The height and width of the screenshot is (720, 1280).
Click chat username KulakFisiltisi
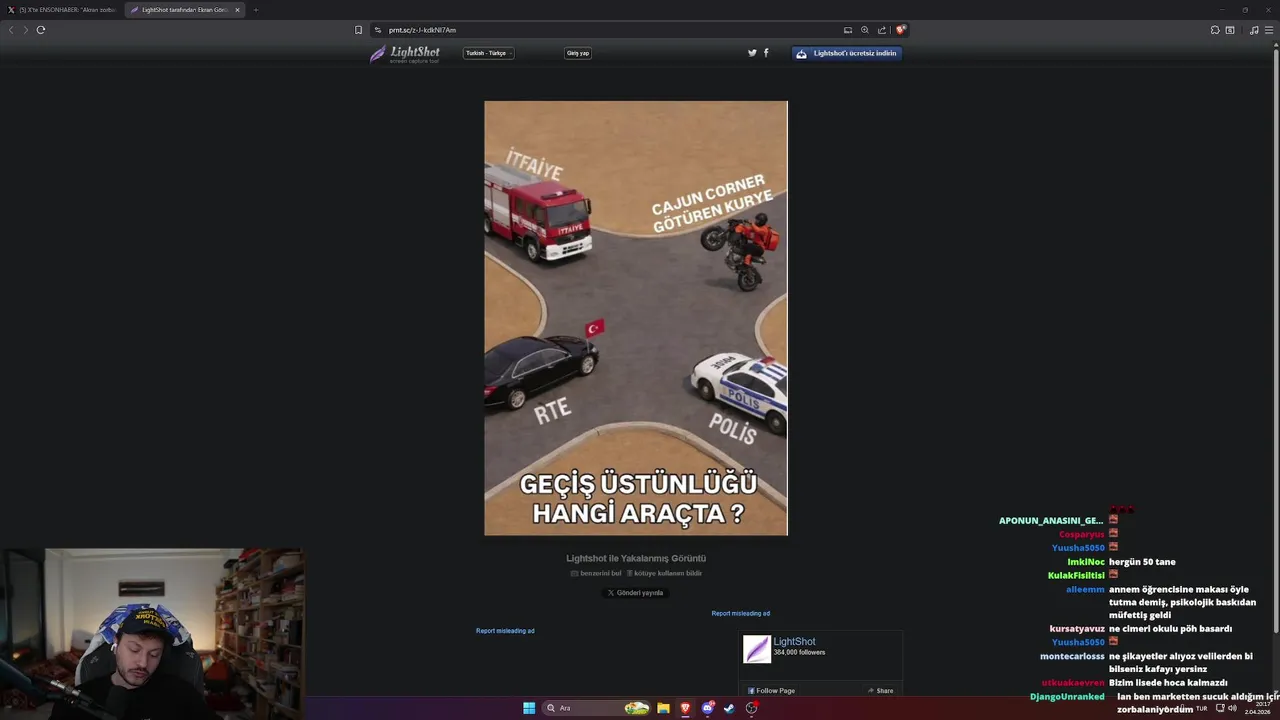click(x=1076, y=576)
